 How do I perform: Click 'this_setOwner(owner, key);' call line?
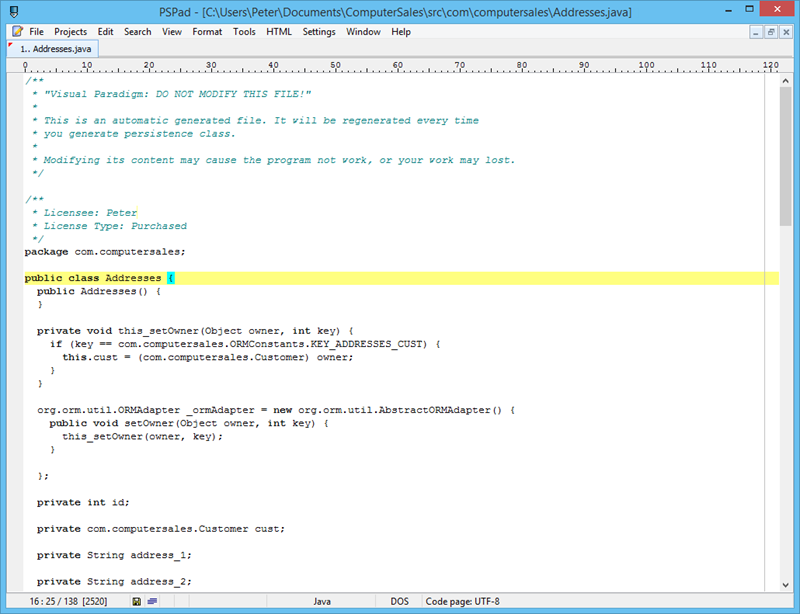point(142,436)
